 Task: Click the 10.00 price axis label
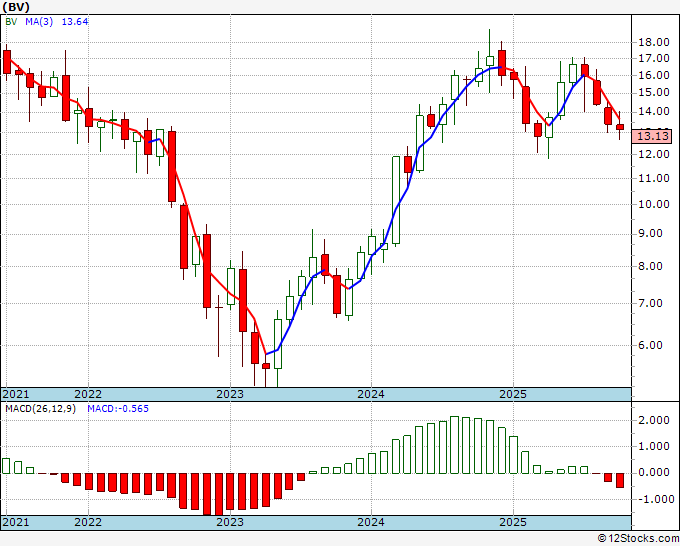(x=654, y=204)
